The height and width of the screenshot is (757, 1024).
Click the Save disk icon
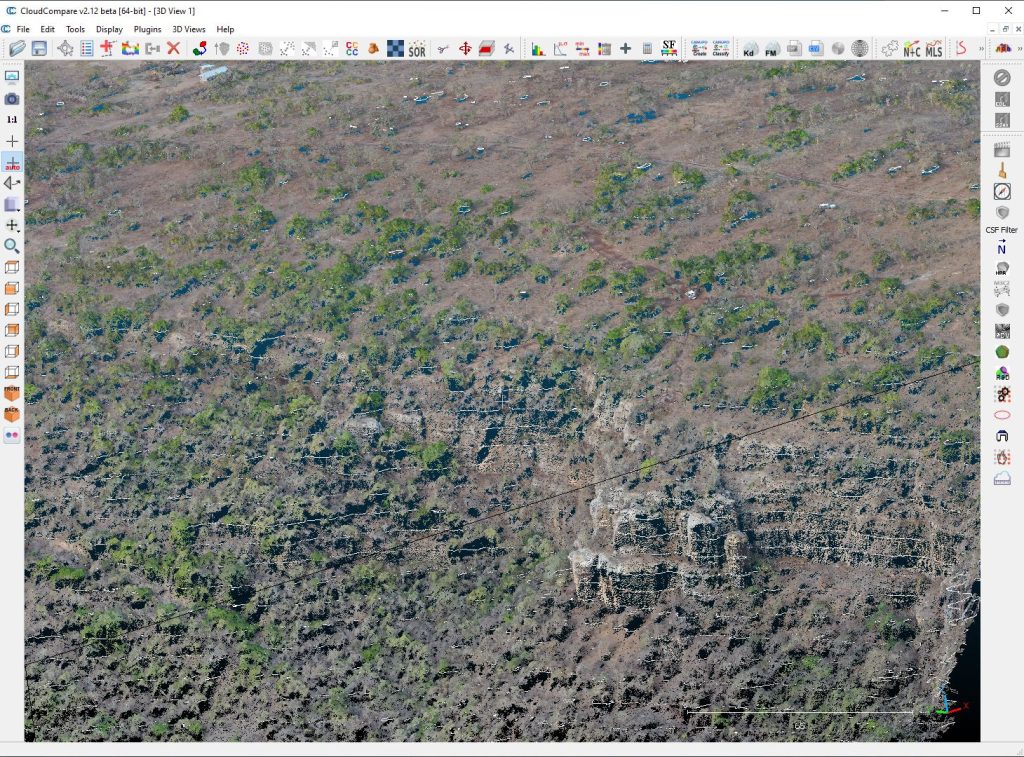tap(39, 48)
